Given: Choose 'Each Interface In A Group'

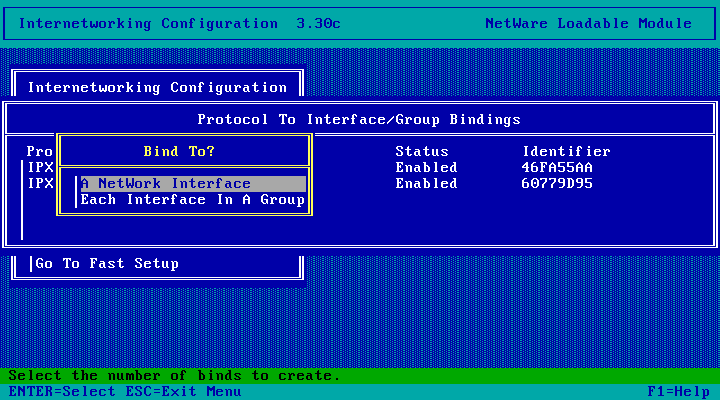Looking at the screenshot, I should (x=193, y=200).
